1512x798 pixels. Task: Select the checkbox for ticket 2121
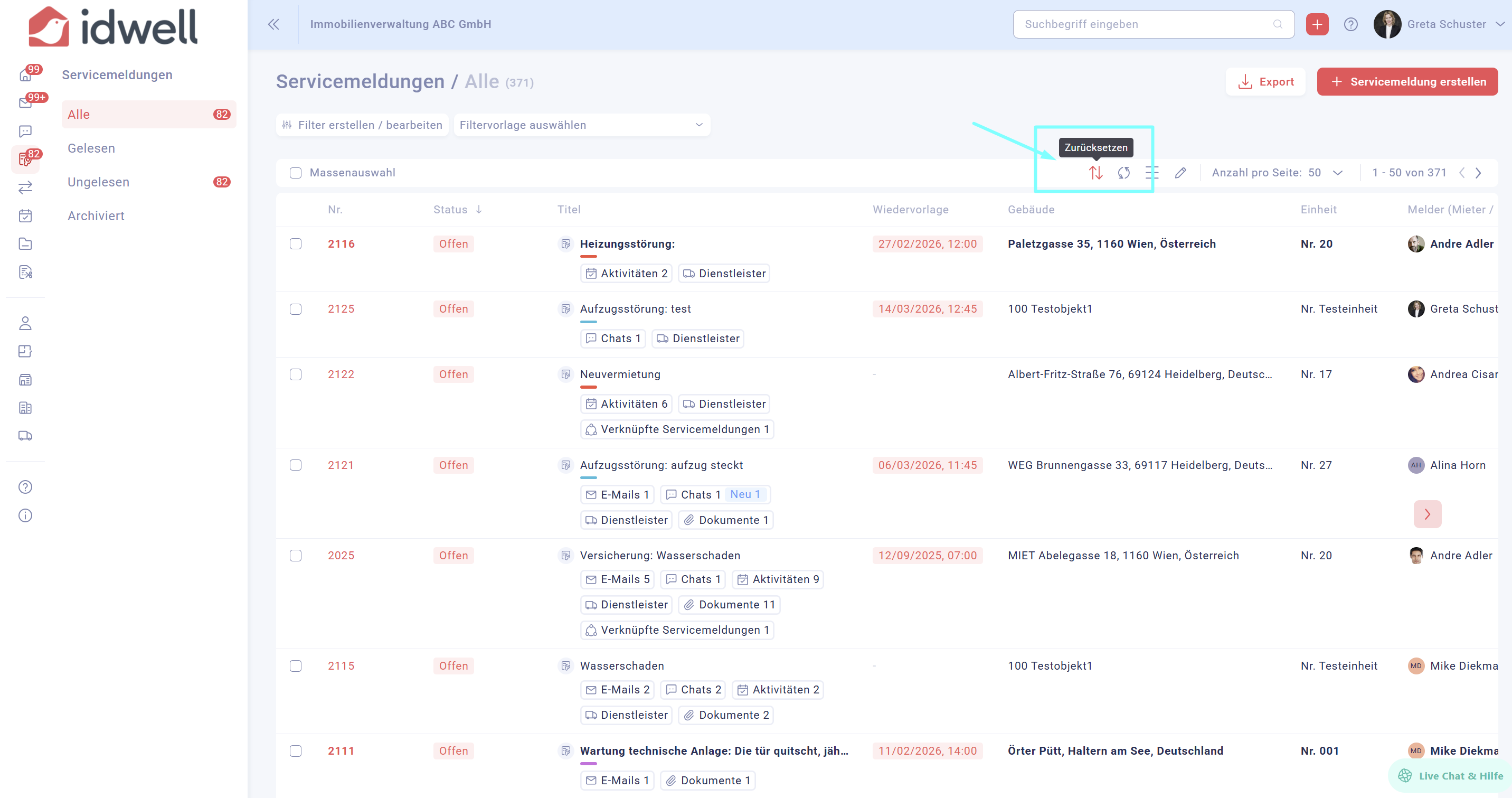(296, 465)
